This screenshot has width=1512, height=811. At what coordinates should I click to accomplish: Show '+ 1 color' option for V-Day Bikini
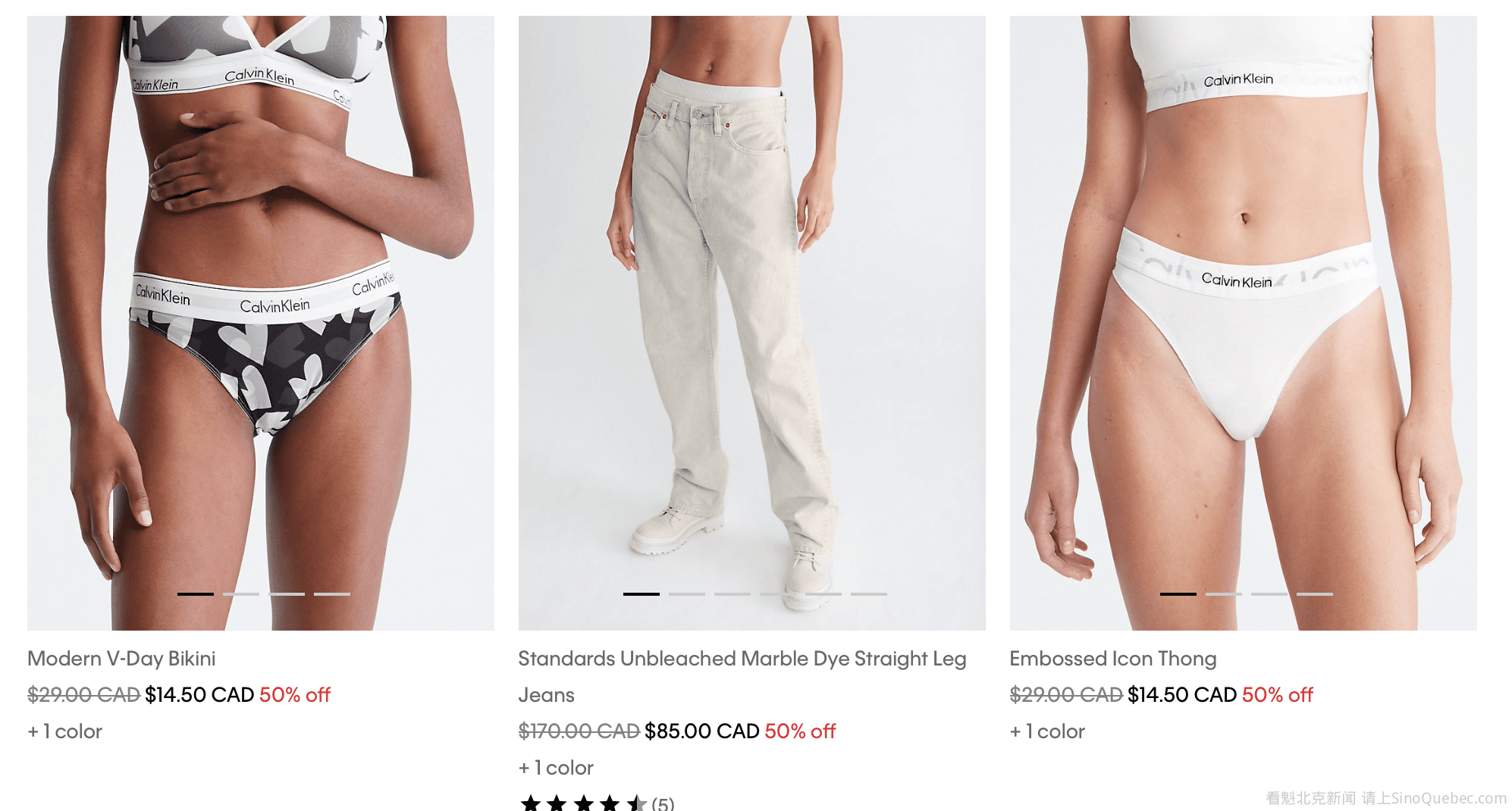(x=65, y=731)
